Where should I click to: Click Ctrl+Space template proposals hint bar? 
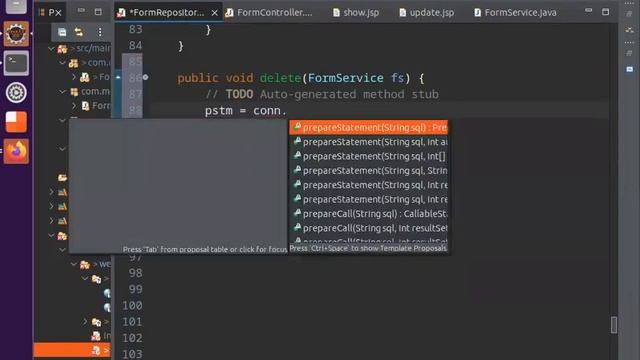368,248
